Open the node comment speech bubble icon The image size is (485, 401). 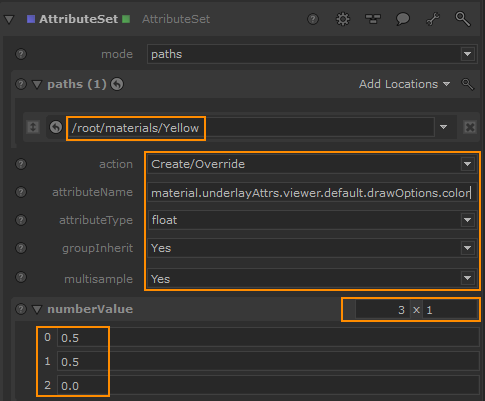point(403,19)
